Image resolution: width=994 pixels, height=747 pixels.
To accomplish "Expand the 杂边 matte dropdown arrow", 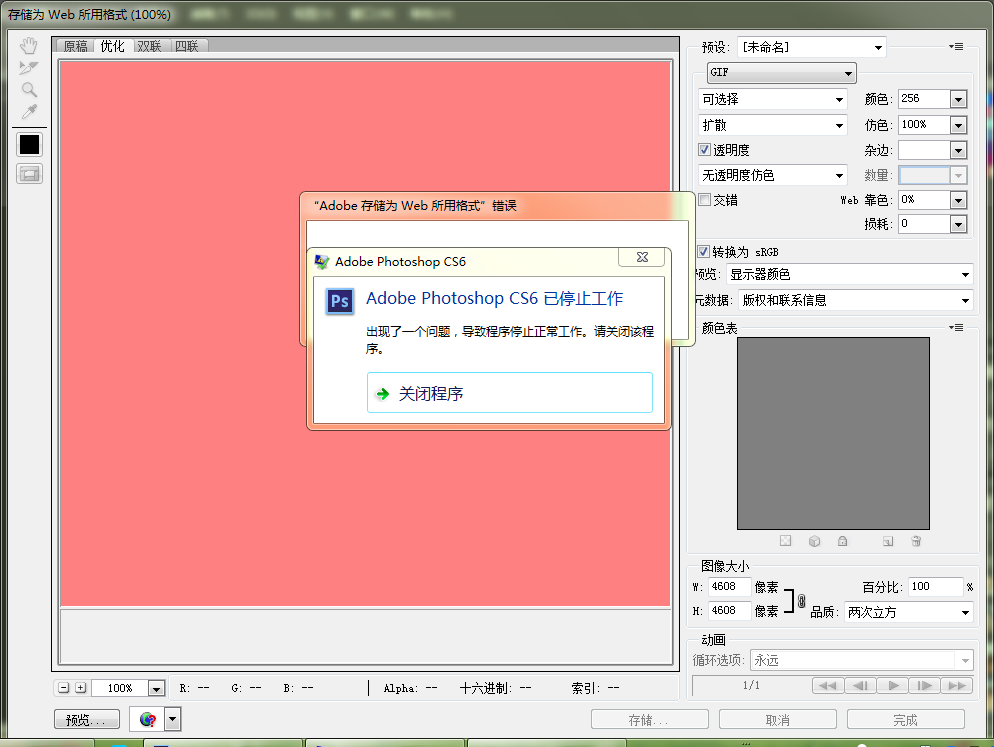I will pos(958,150).
